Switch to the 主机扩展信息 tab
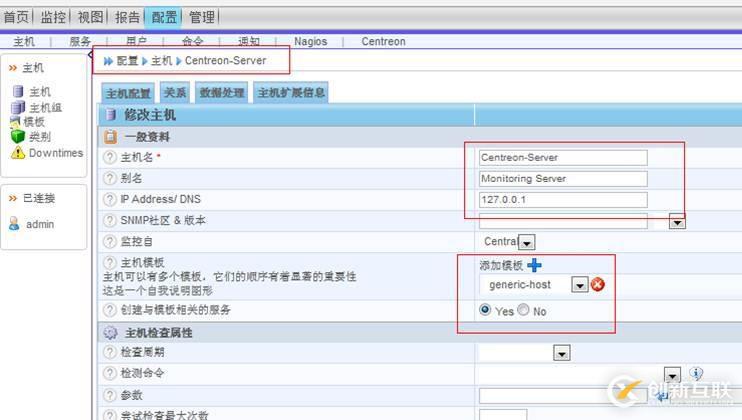 (x=291, y=92)
